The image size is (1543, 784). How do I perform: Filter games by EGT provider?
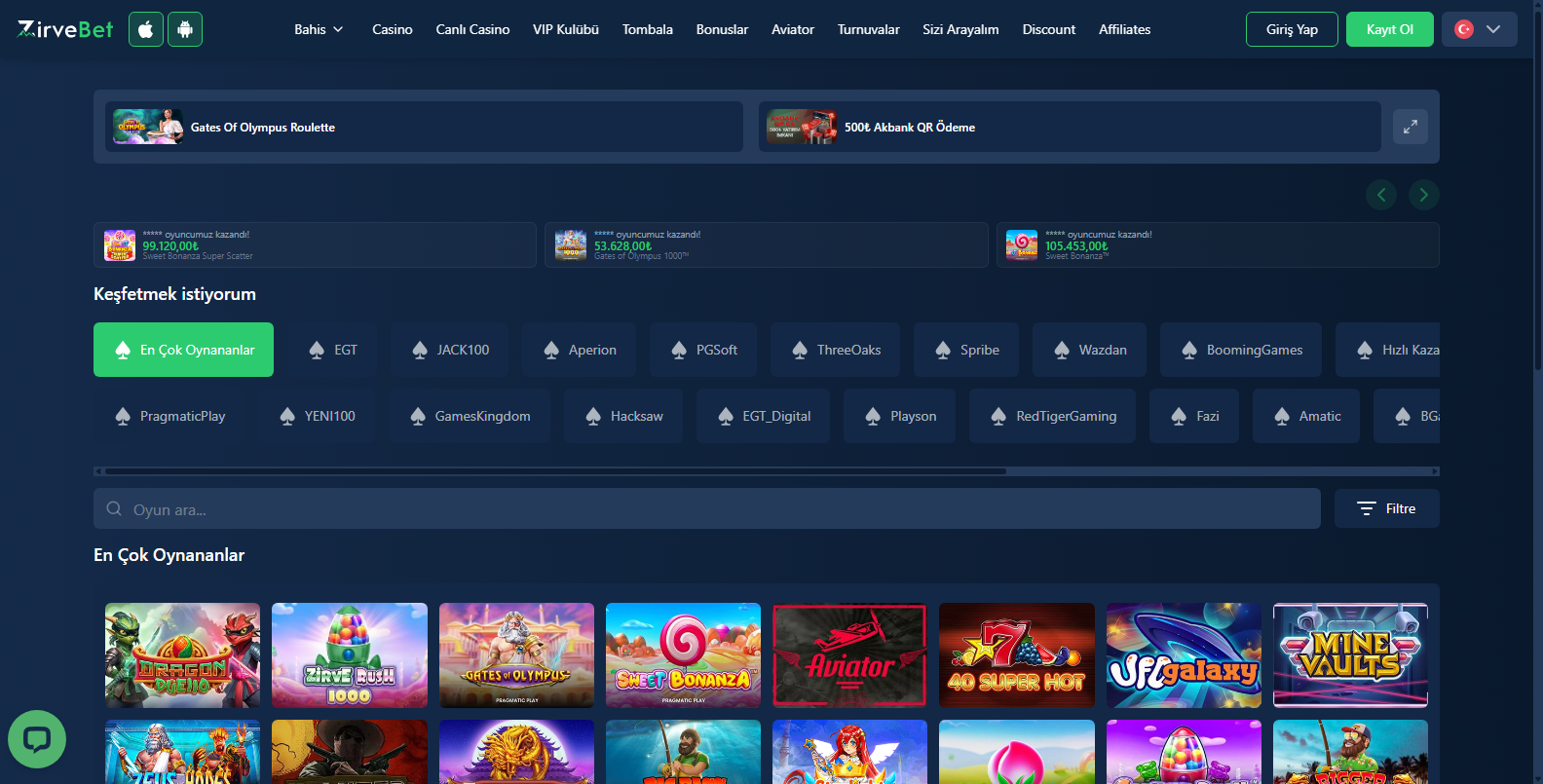332,350
